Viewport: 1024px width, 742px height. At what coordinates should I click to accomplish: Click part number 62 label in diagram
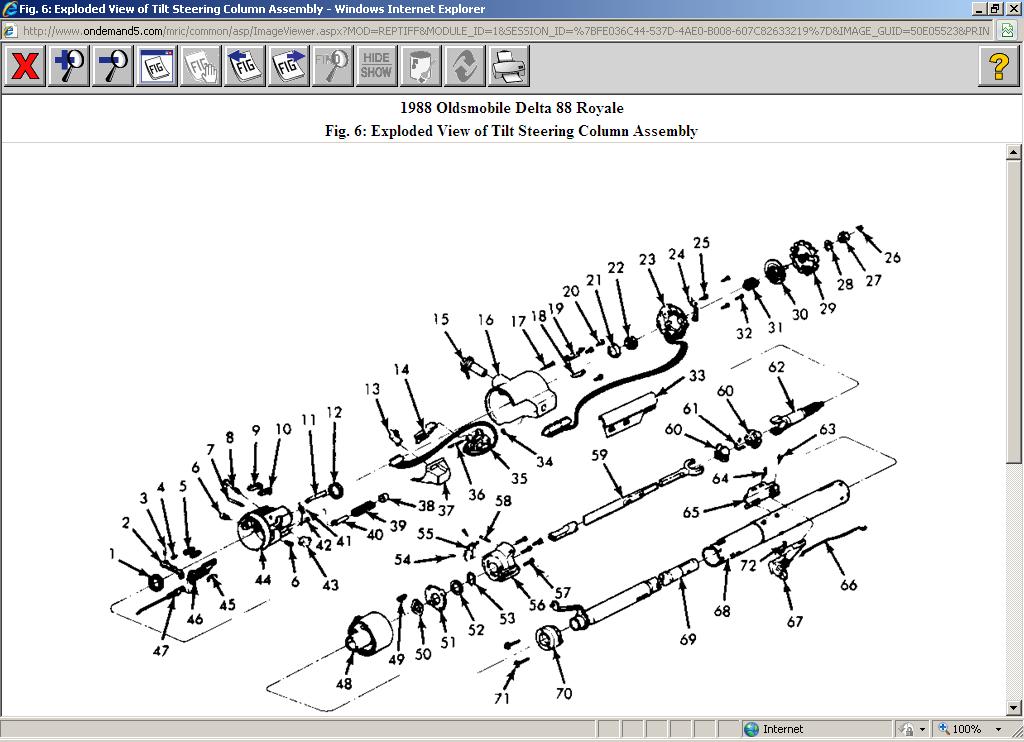(x=776, y=366)
